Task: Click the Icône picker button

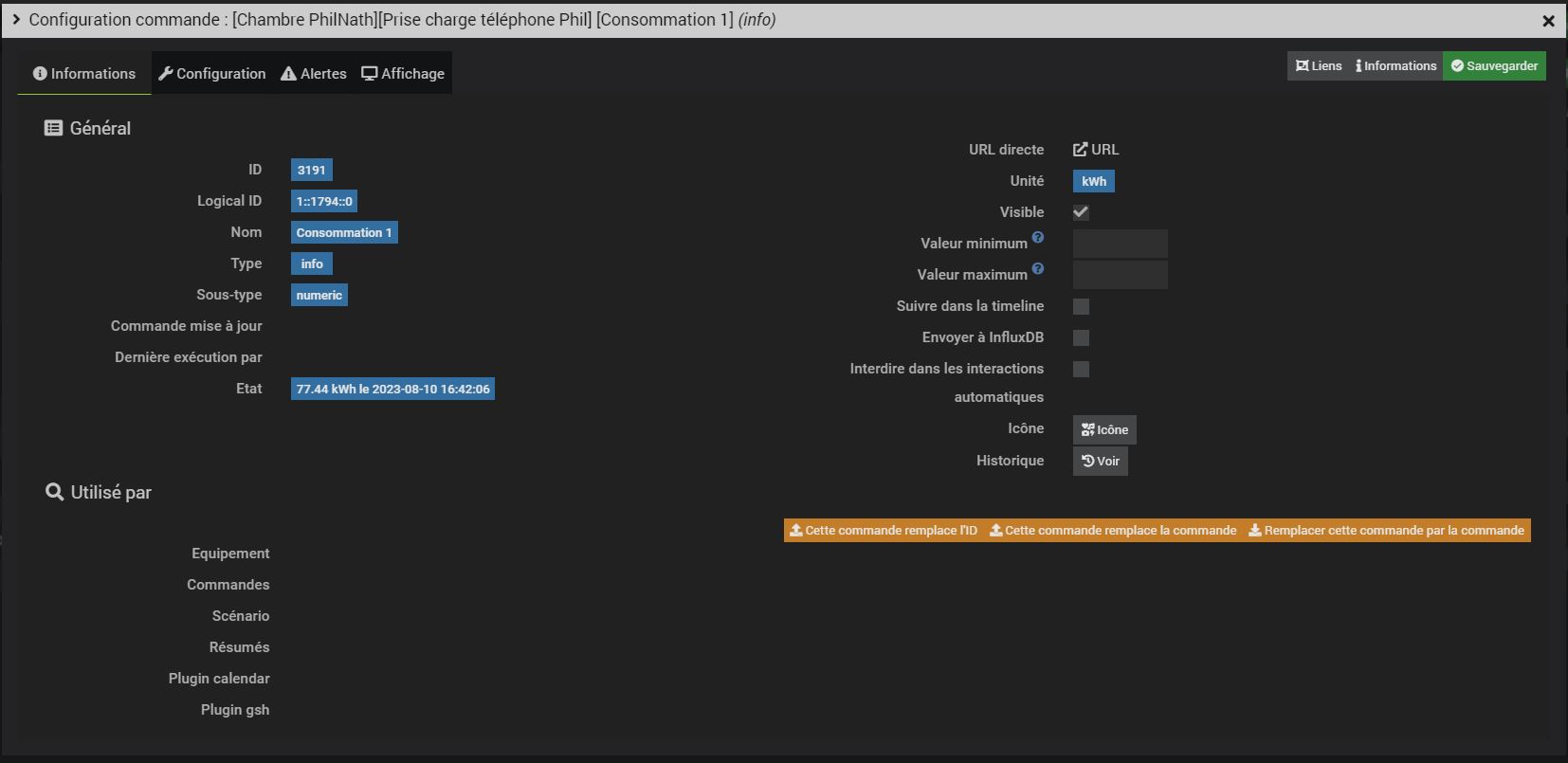Action: pyautogui.click(x=1104, y=429)
